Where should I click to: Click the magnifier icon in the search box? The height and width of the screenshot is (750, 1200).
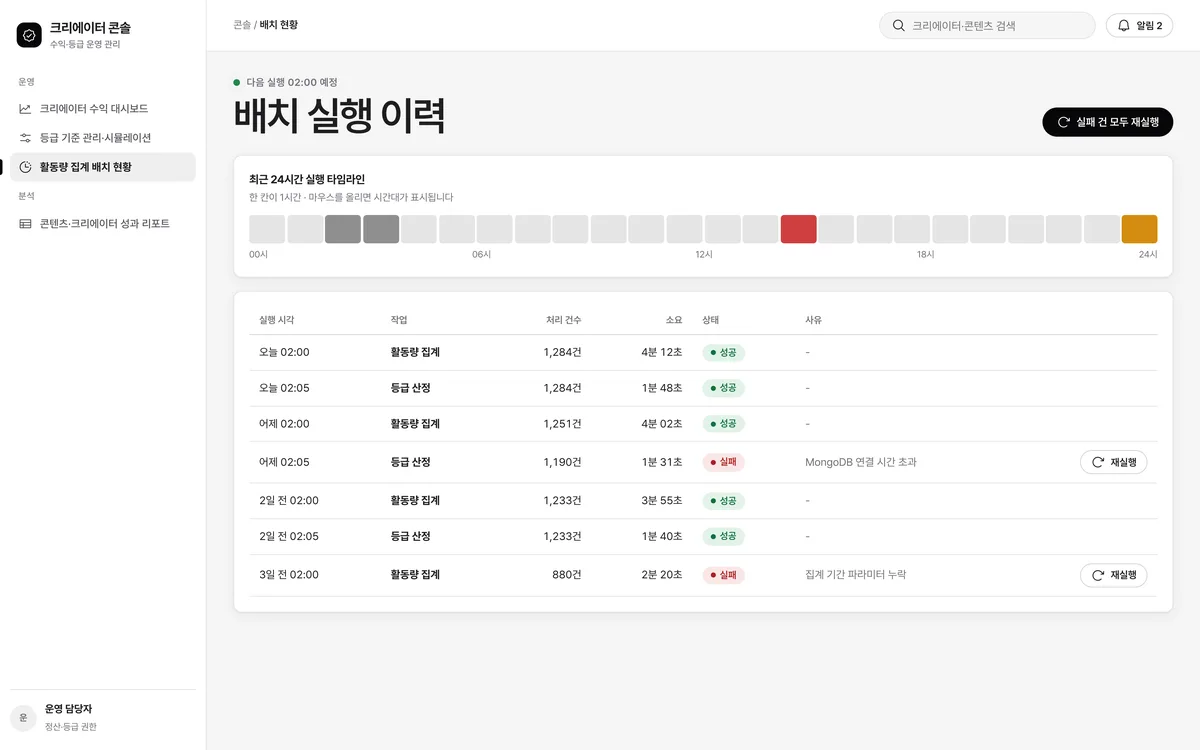(898, 26)
